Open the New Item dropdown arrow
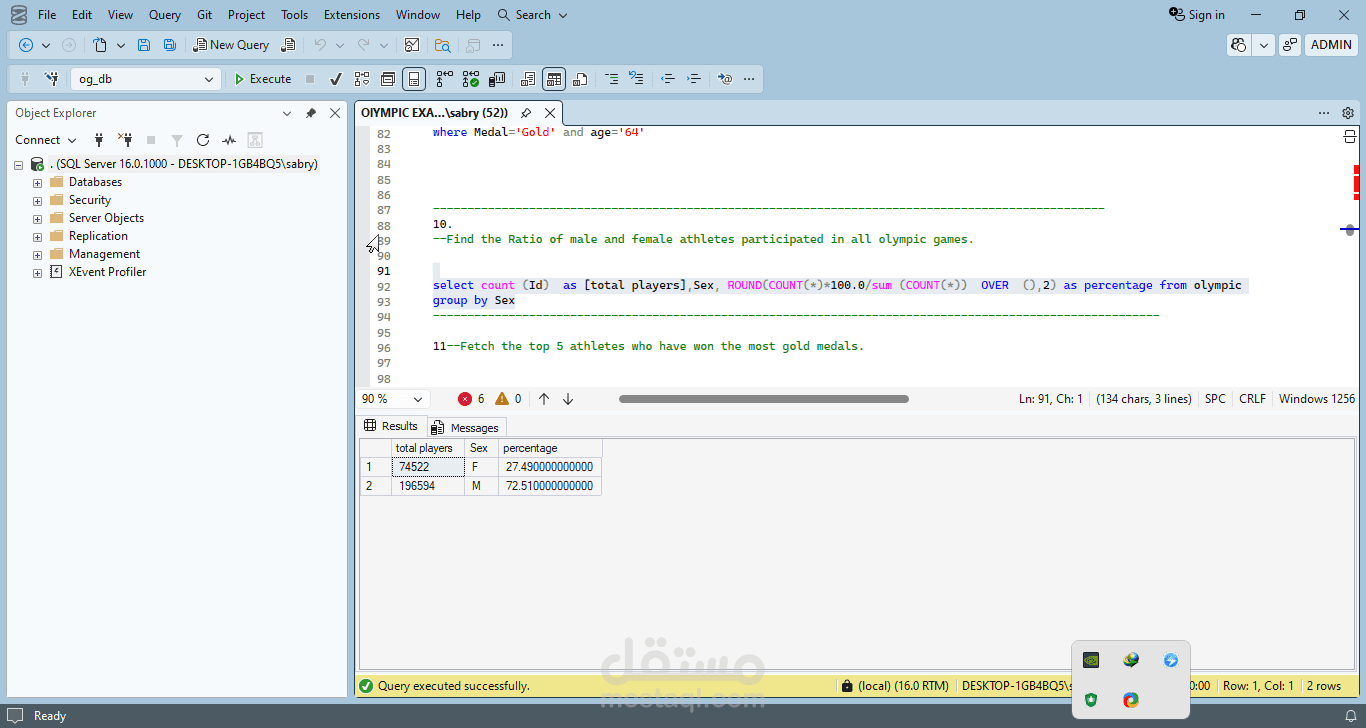The width and height of the screenshot is (1366, 728). point(121,45)
